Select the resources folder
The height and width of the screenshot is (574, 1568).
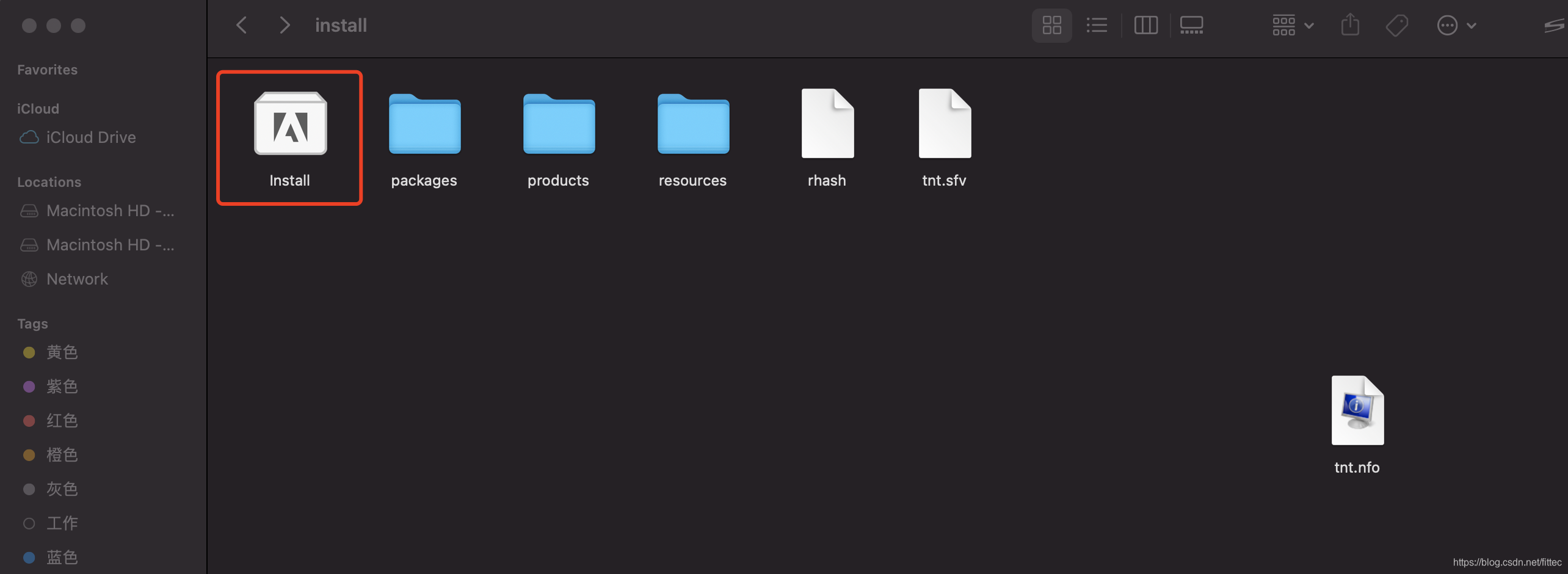coord(693,124)
